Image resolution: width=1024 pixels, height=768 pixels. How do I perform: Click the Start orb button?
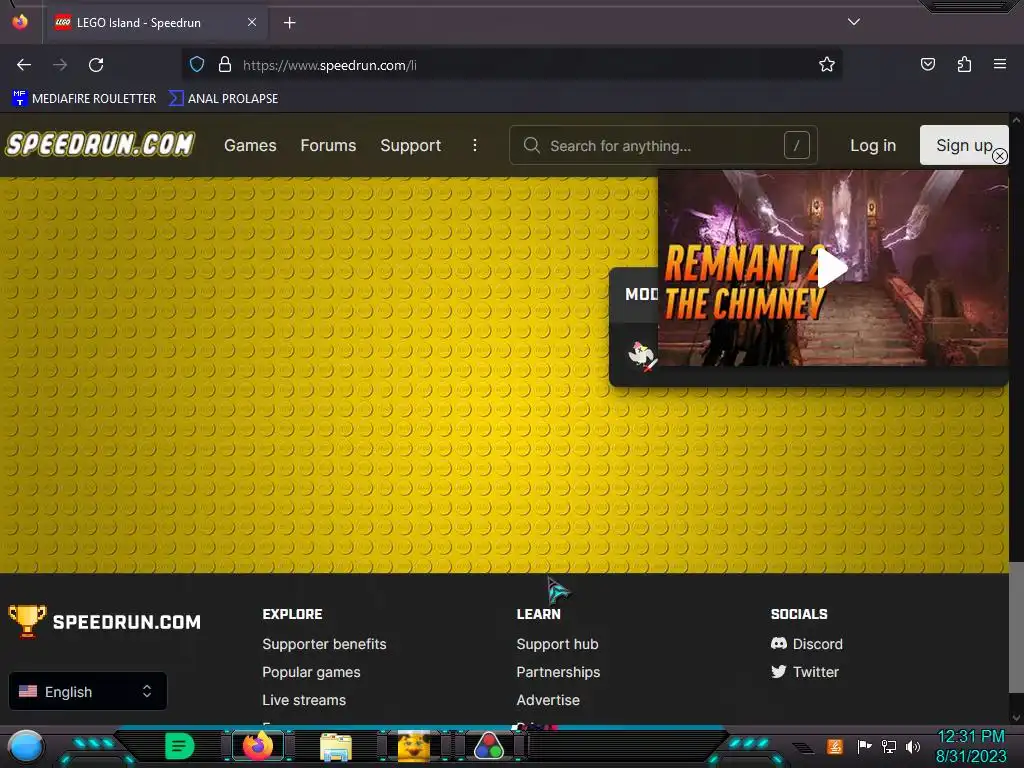click(26, 748)
